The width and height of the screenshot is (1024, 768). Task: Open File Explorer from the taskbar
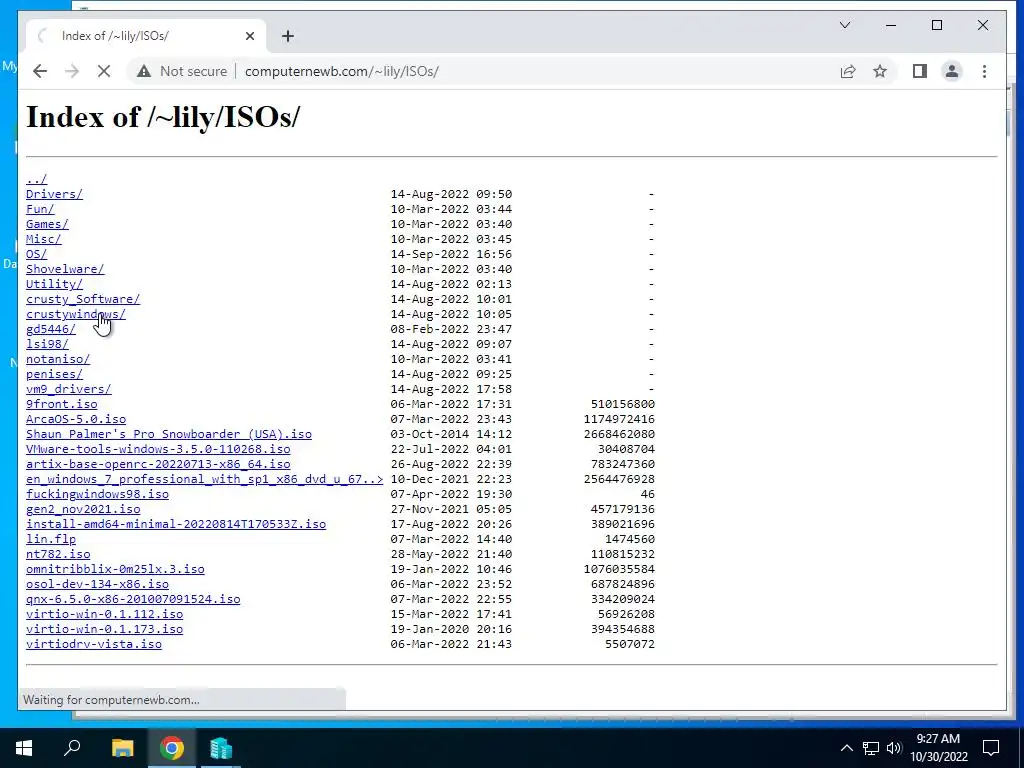pos(122,748)
